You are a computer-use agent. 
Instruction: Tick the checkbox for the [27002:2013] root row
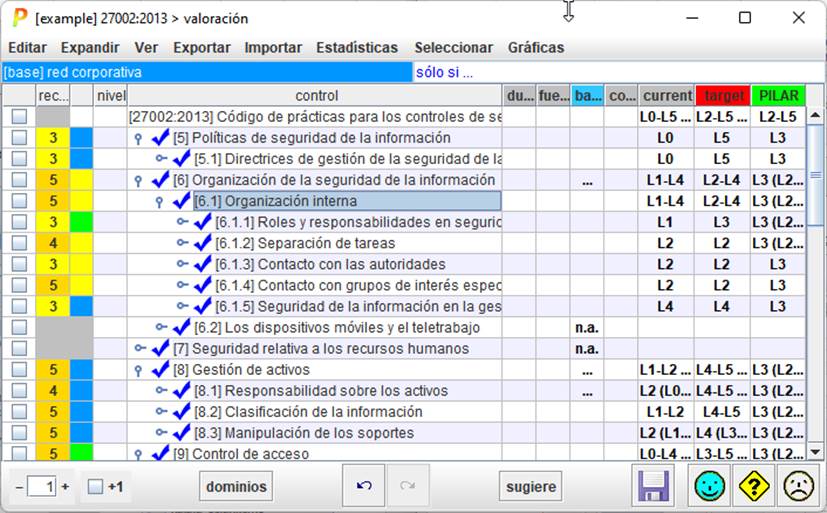[20, 117]
